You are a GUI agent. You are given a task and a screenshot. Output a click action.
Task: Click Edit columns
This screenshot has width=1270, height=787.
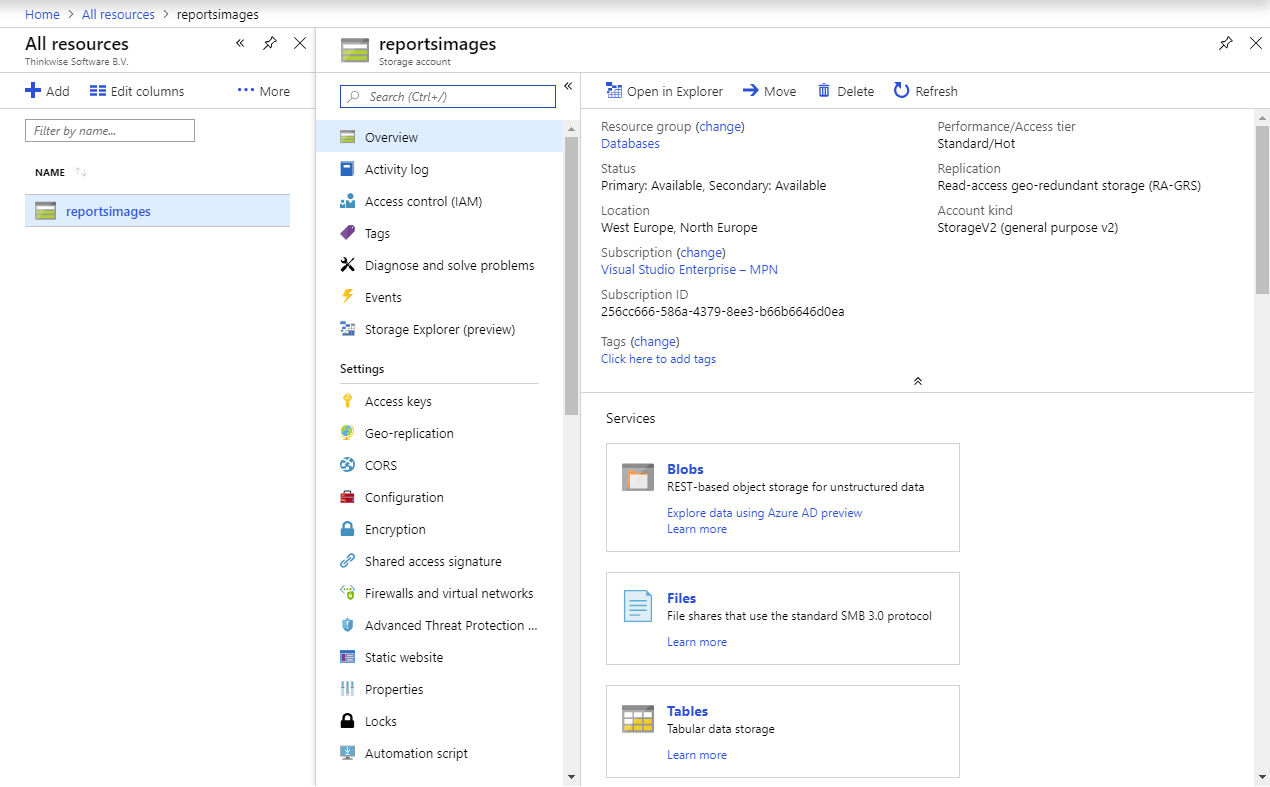pos(137,91)
